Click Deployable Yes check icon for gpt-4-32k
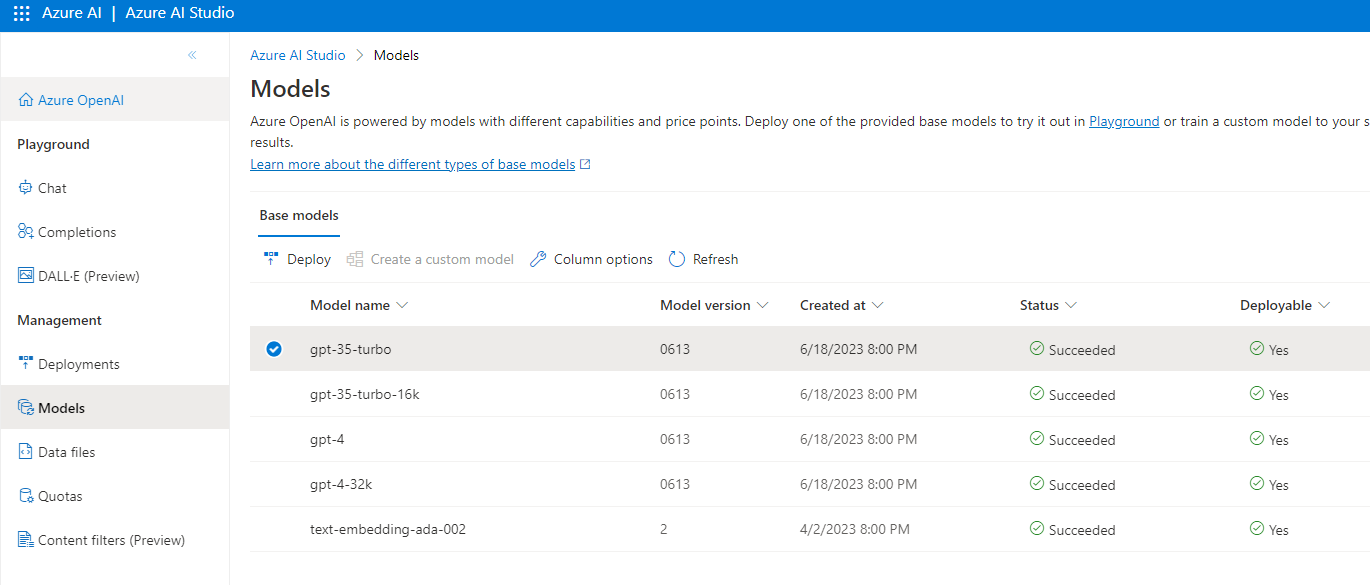This screenshot has height=585, width=1370. [1257, 484]
